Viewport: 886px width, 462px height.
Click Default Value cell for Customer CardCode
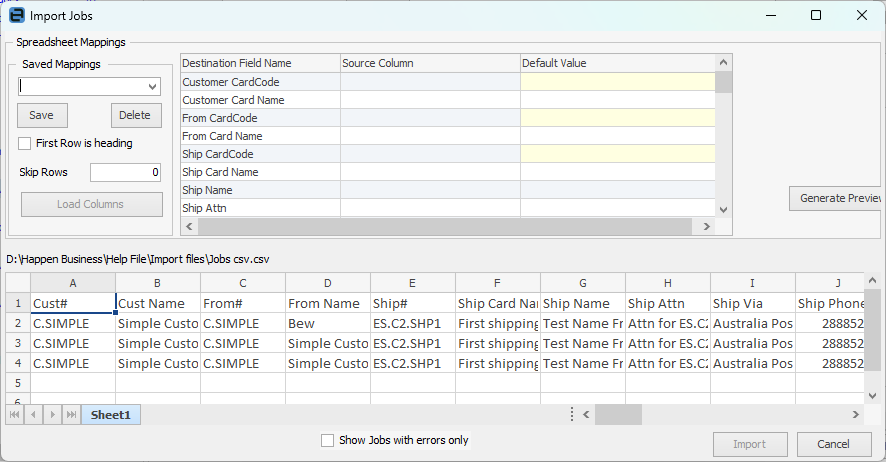coord(618,82)
